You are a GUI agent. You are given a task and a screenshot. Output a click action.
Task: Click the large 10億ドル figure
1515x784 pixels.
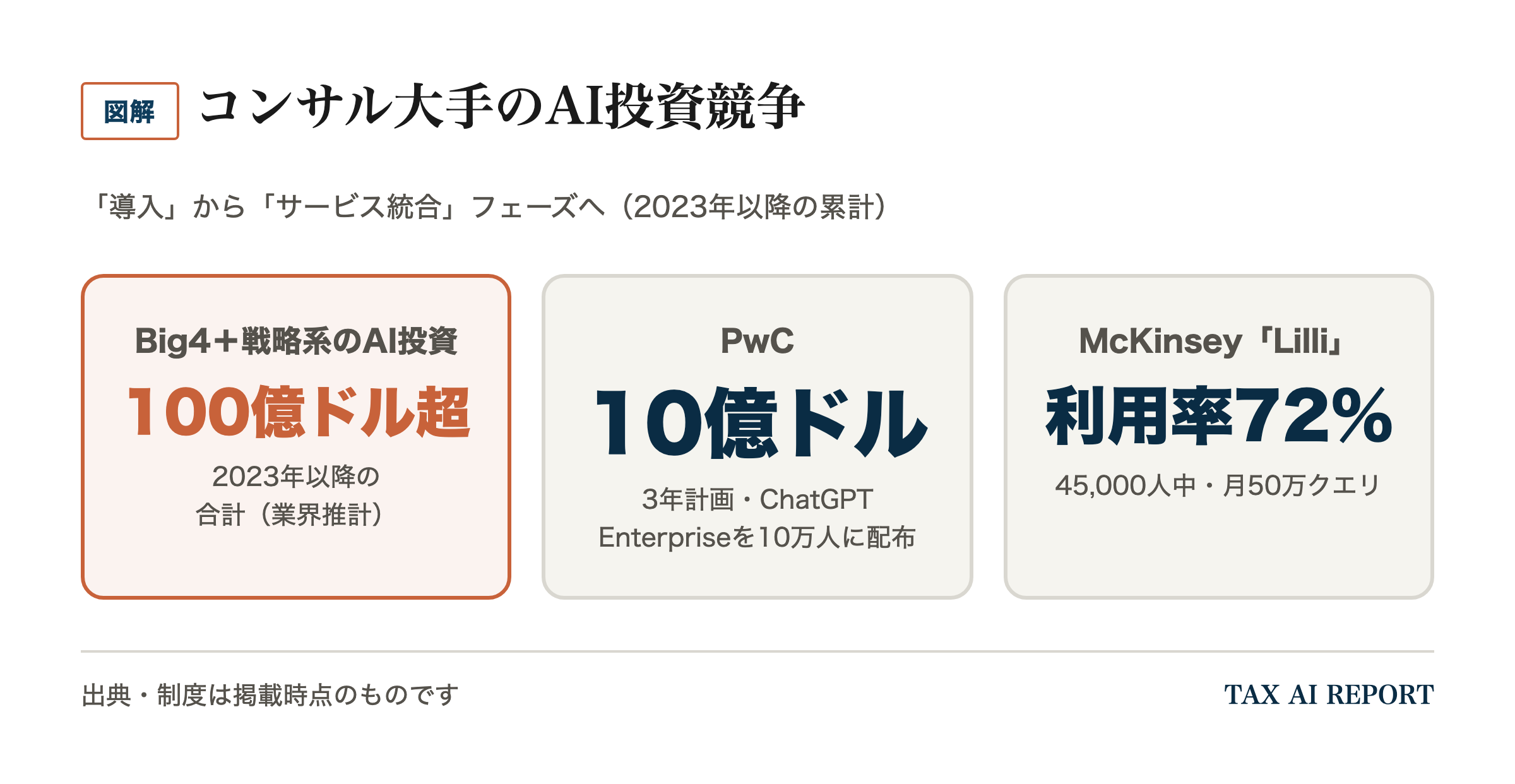pos(761,423)
